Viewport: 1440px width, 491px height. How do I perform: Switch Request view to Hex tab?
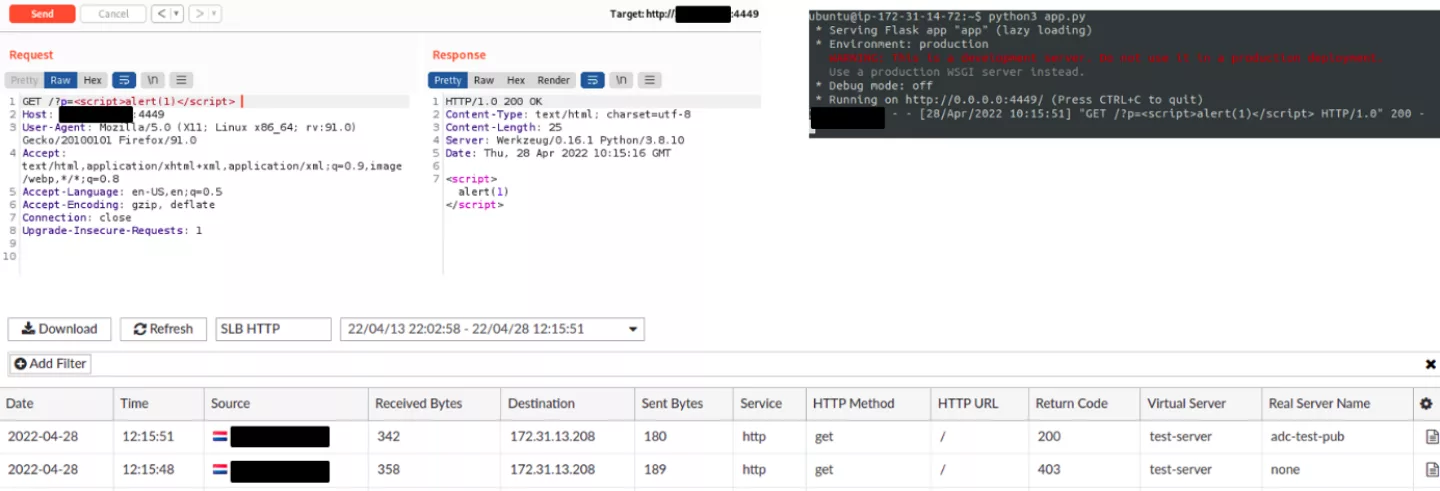[92, 80]
